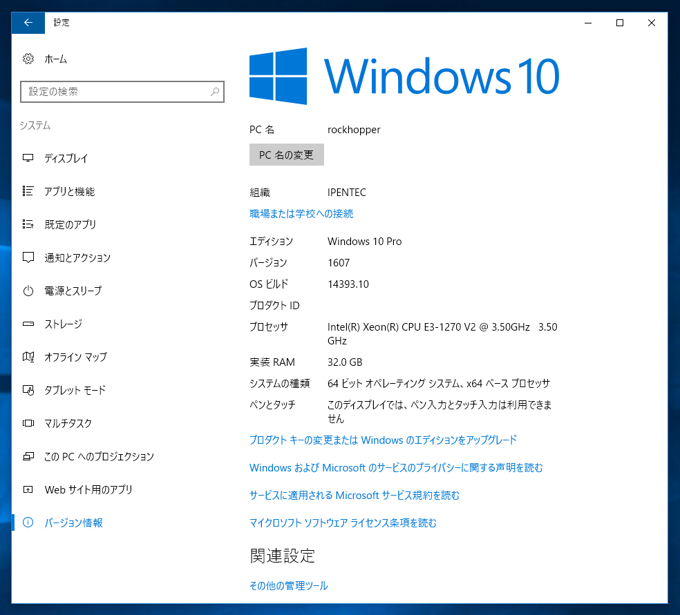Select オフライン マップ item
This screenshot has height=615, width=680.
(76, 357)
